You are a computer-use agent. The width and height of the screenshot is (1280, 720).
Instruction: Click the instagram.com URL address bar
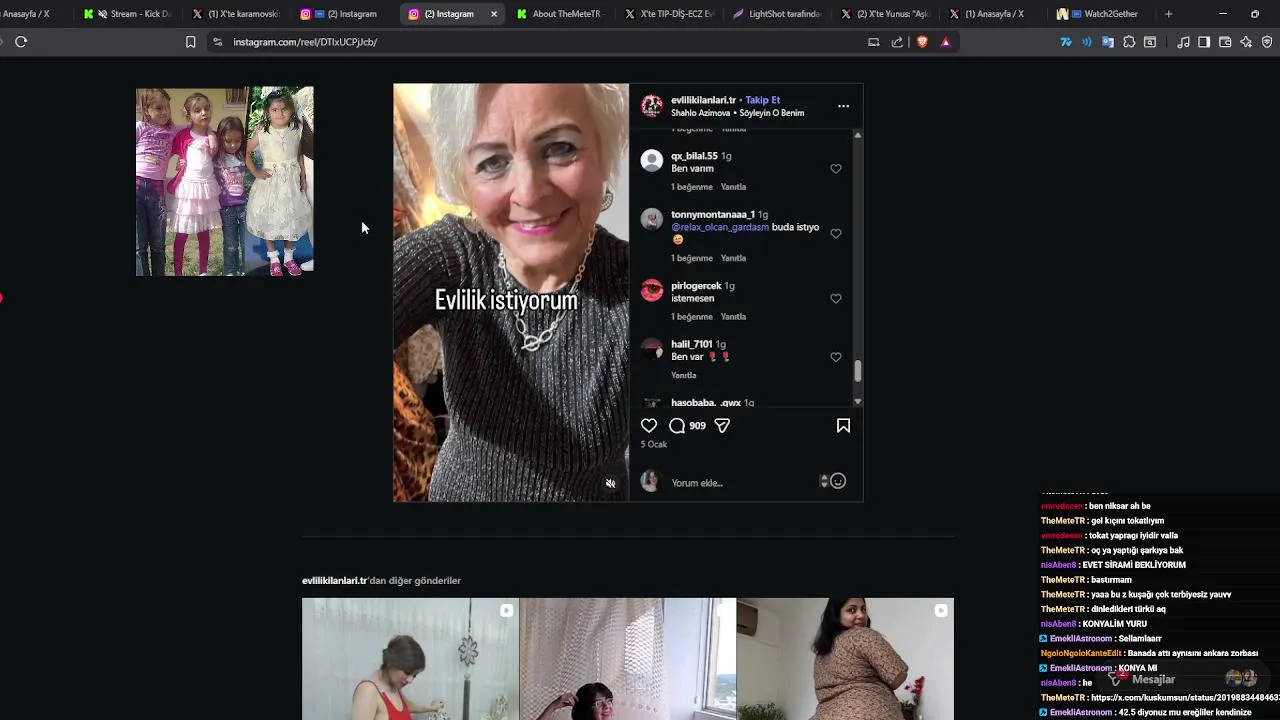305,42
